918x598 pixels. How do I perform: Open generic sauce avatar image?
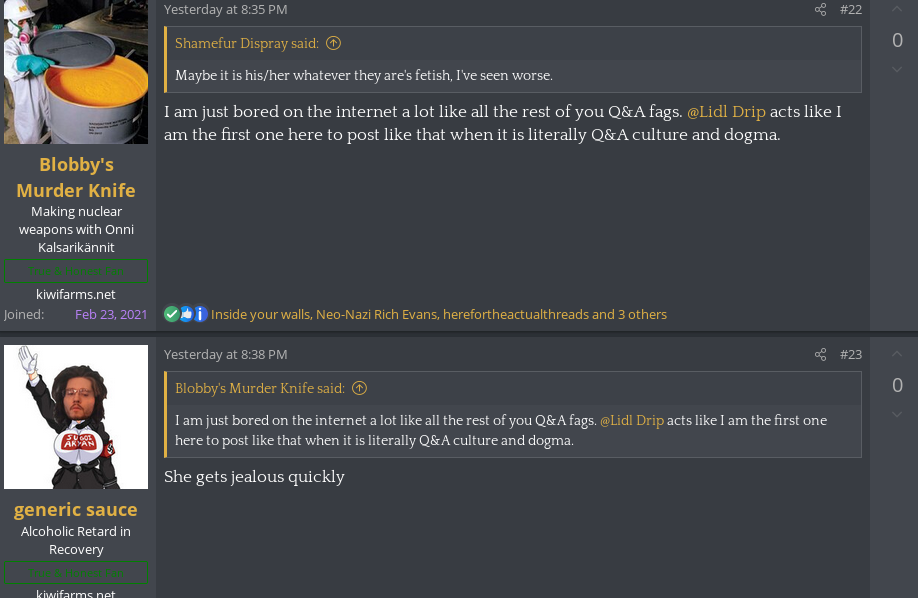(x=76, y=416)
